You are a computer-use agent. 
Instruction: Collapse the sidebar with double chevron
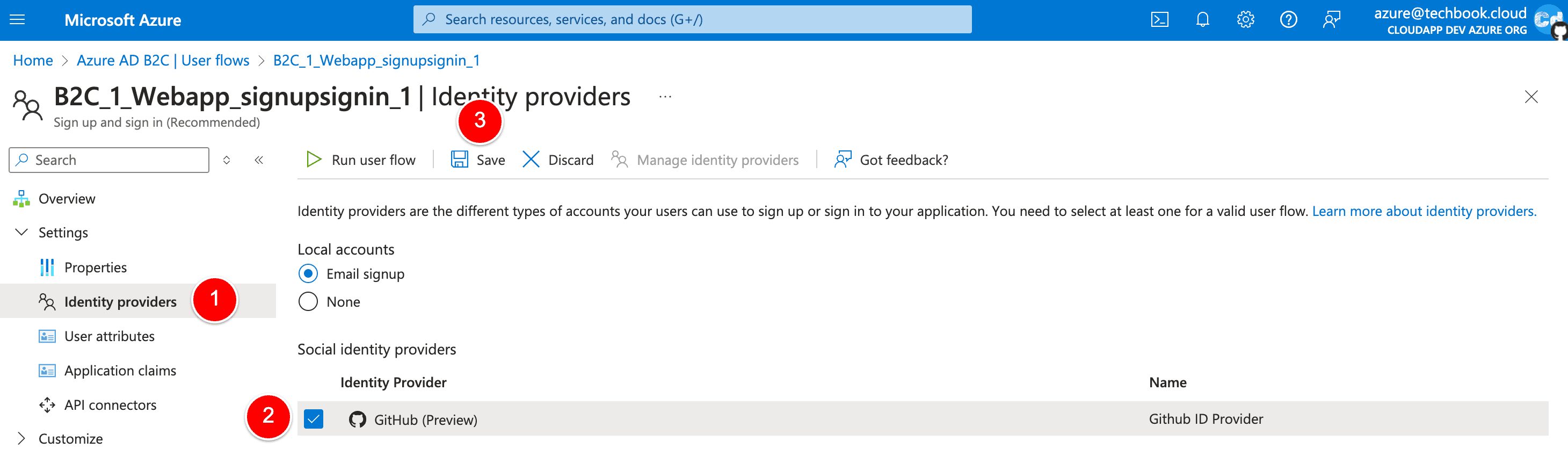tap(259, 160)
